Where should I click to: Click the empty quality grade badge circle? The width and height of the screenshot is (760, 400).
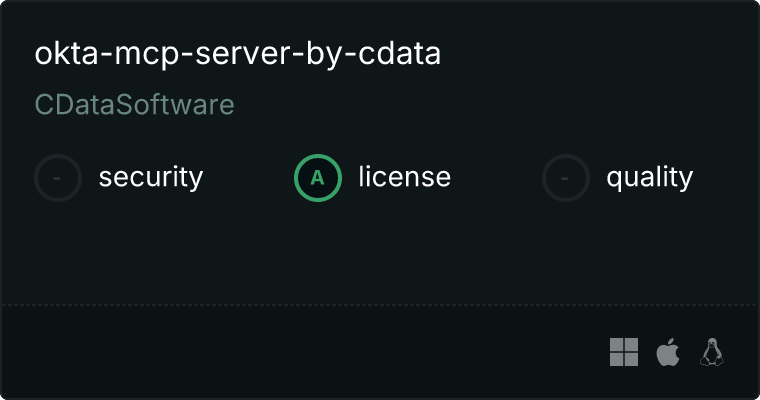click(x=566, y=178)
